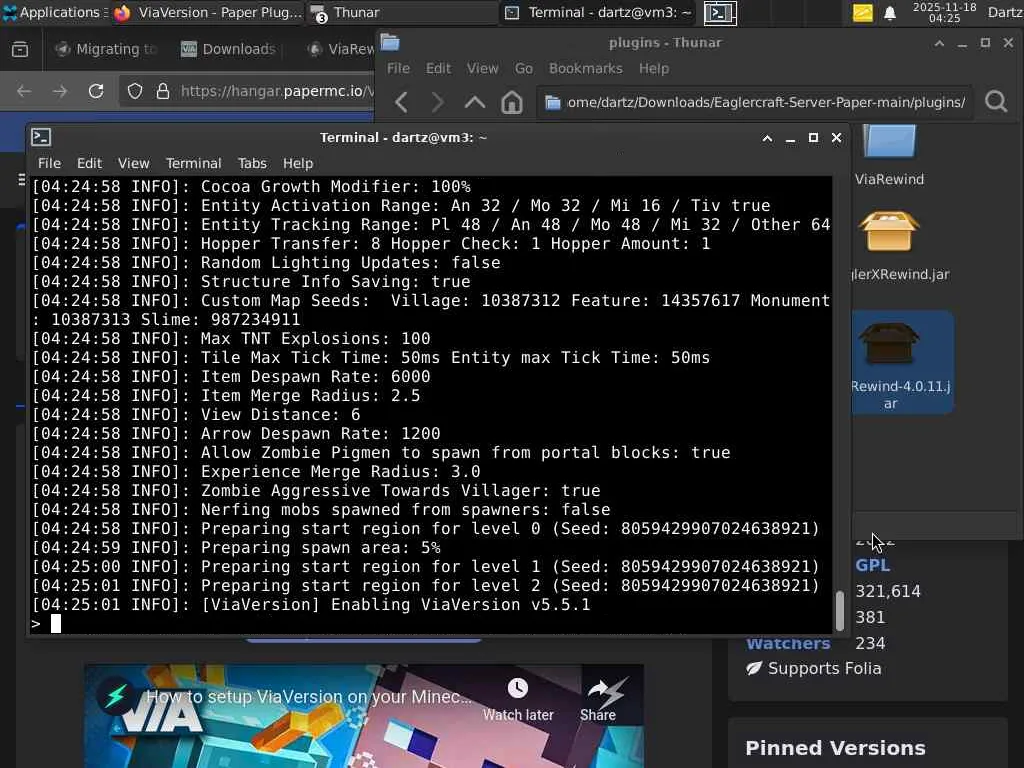The height and width of the screenshot is (768, 1024).
Task: Go forward in Firefox
Action: click(x=60, y=91)
